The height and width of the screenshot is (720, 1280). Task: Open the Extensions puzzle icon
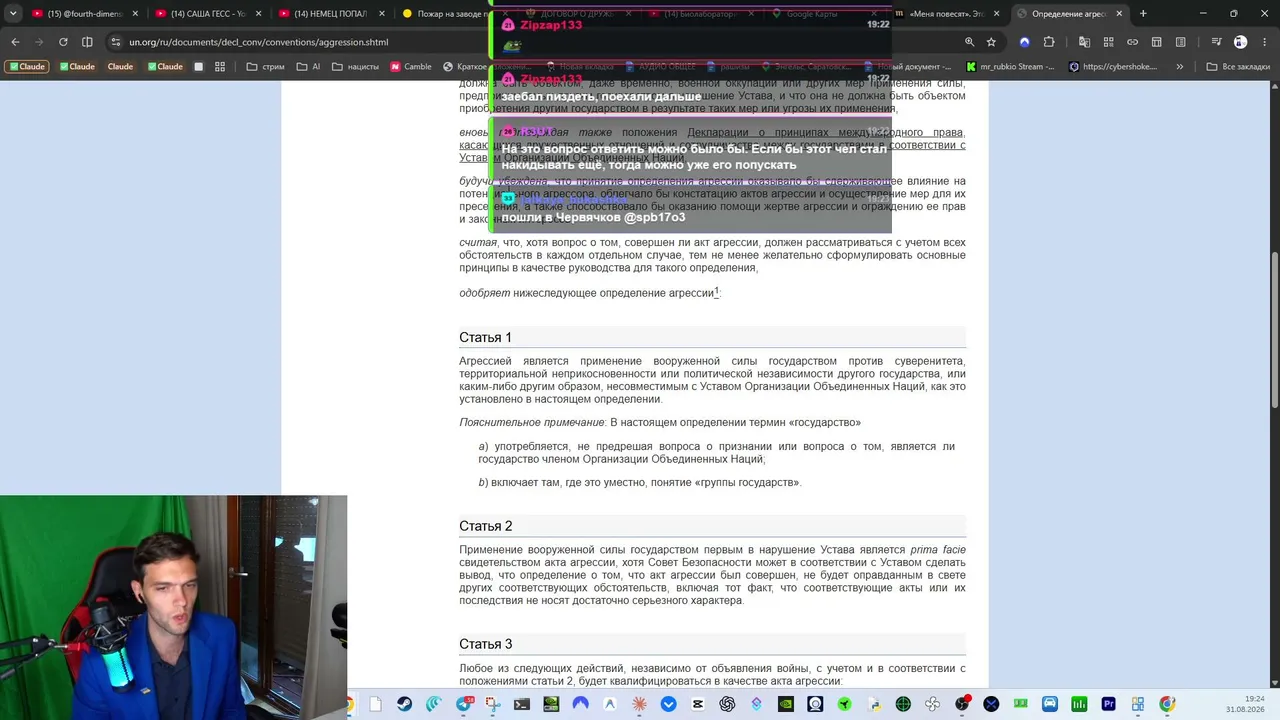click(x=1049, y=42)
